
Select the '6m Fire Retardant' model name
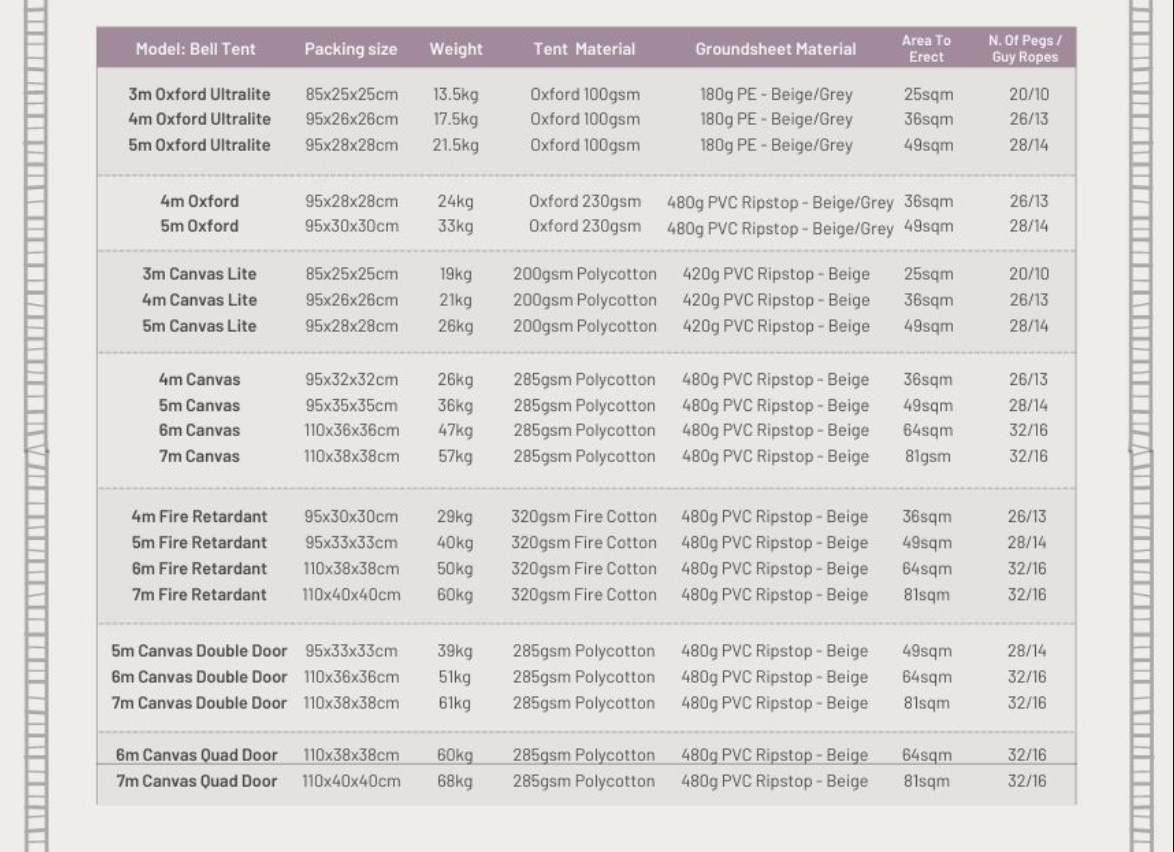click(199, 569)
